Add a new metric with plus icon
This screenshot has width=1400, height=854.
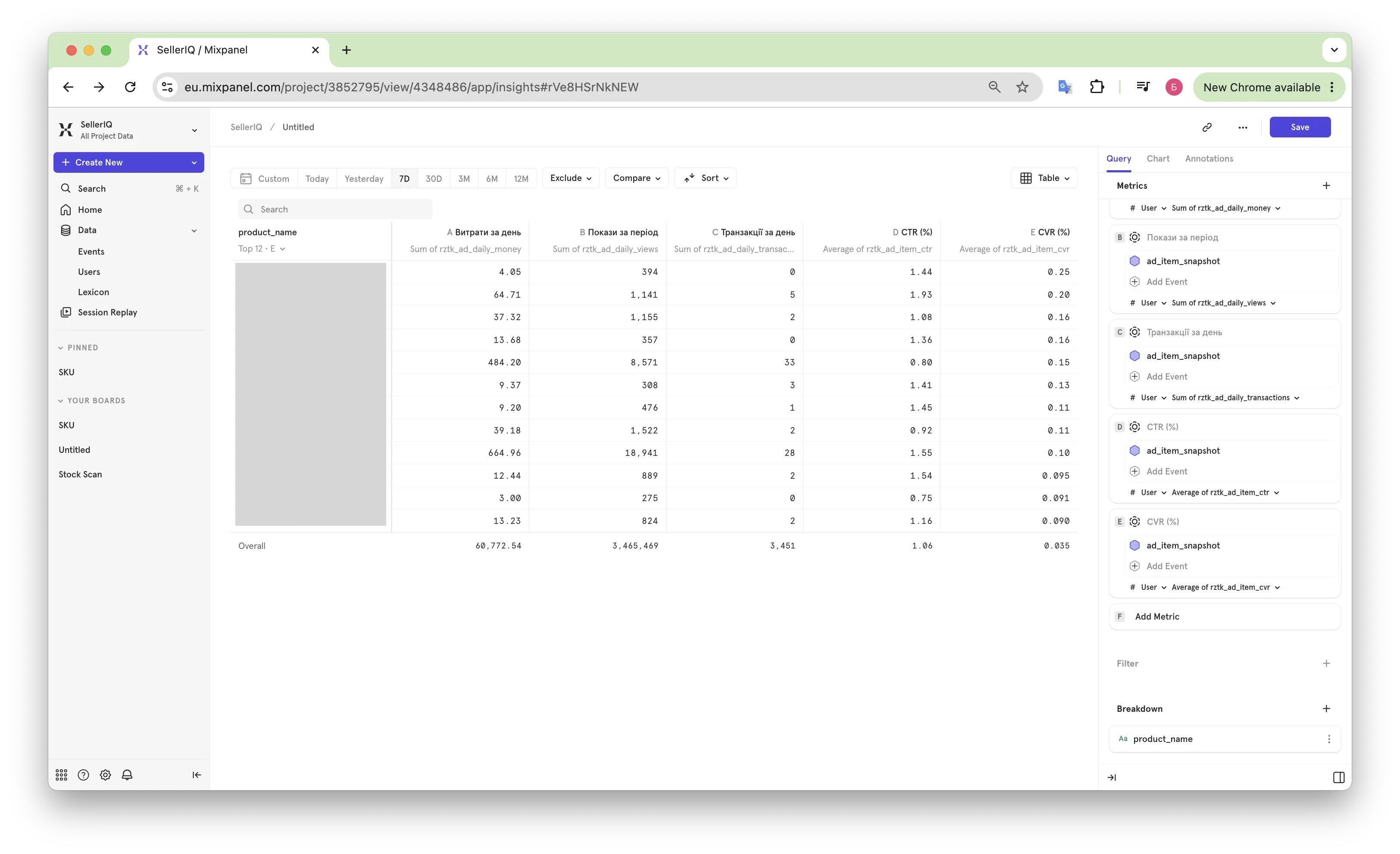(x=1326, y=186)
